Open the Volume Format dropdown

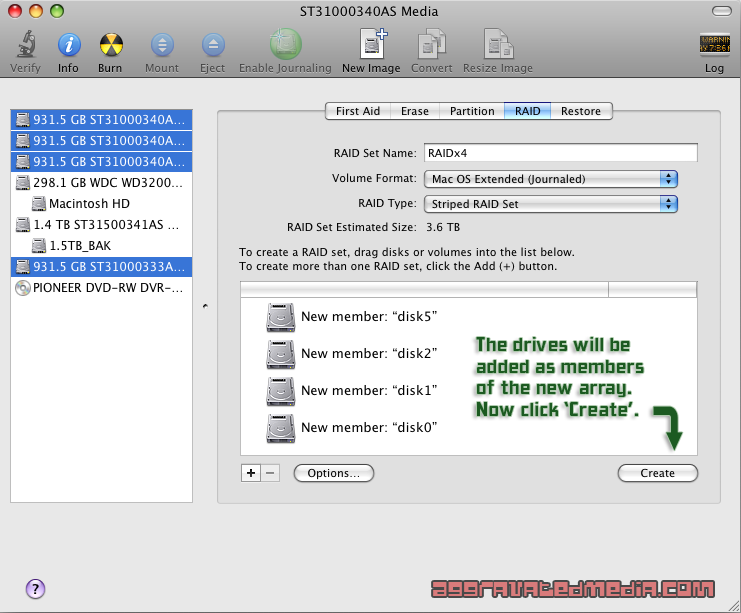pos(551,179)
